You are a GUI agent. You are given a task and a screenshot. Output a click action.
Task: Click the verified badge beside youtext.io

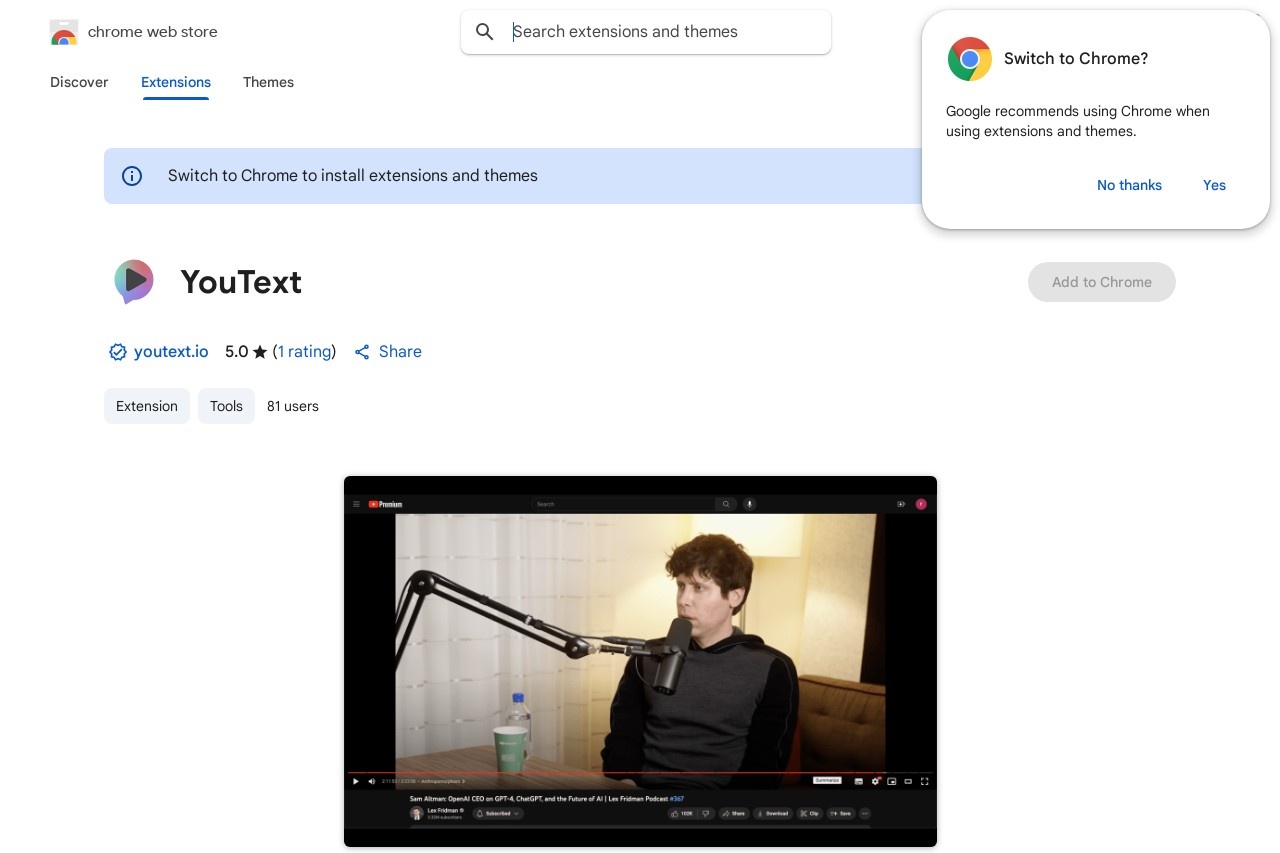[118, 352]
